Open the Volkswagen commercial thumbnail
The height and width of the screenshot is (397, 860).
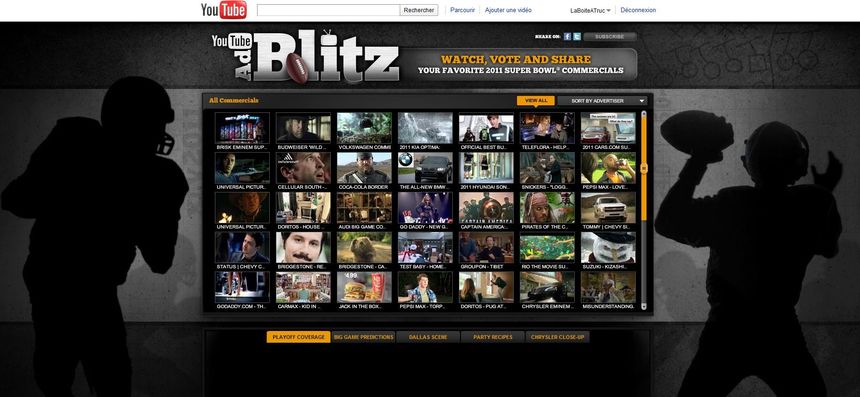[x=364, y=128]
